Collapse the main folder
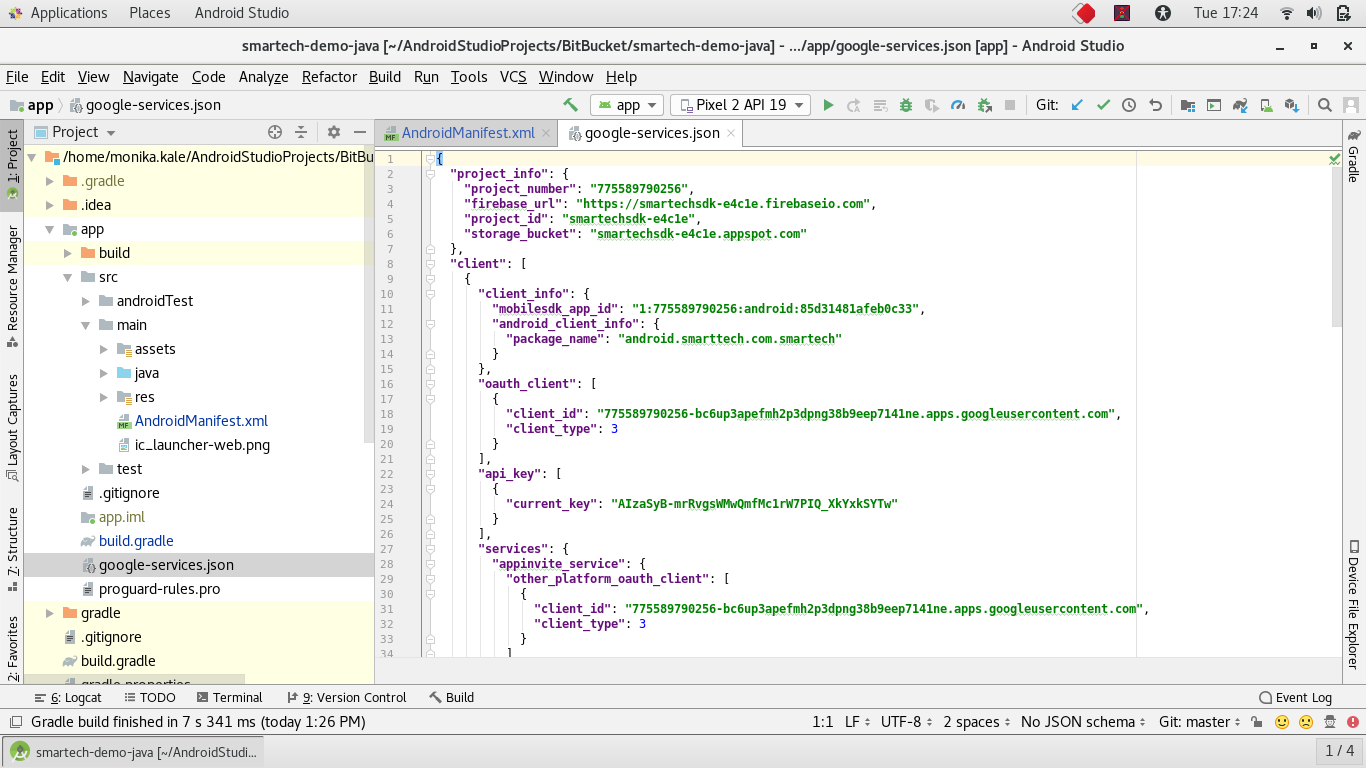The image size is (1366, 768). pos(86,325)
